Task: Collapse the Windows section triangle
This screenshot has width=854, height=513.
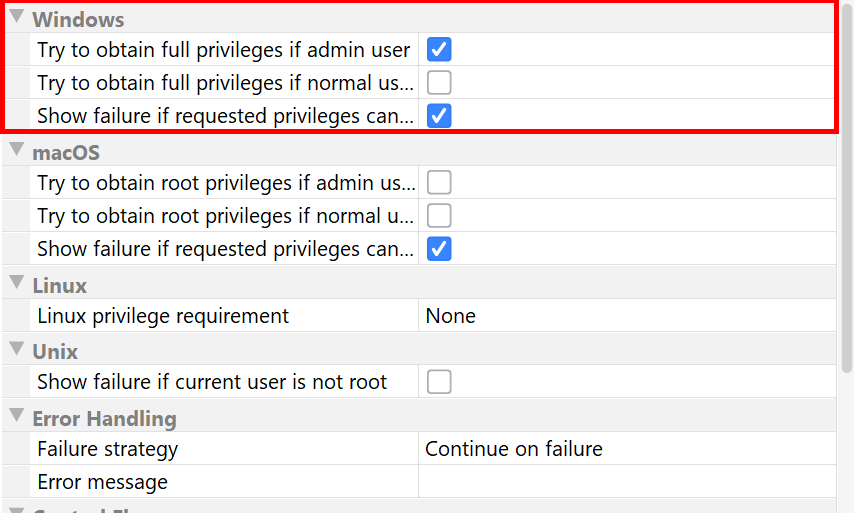Action: click(x=16, y=17)
